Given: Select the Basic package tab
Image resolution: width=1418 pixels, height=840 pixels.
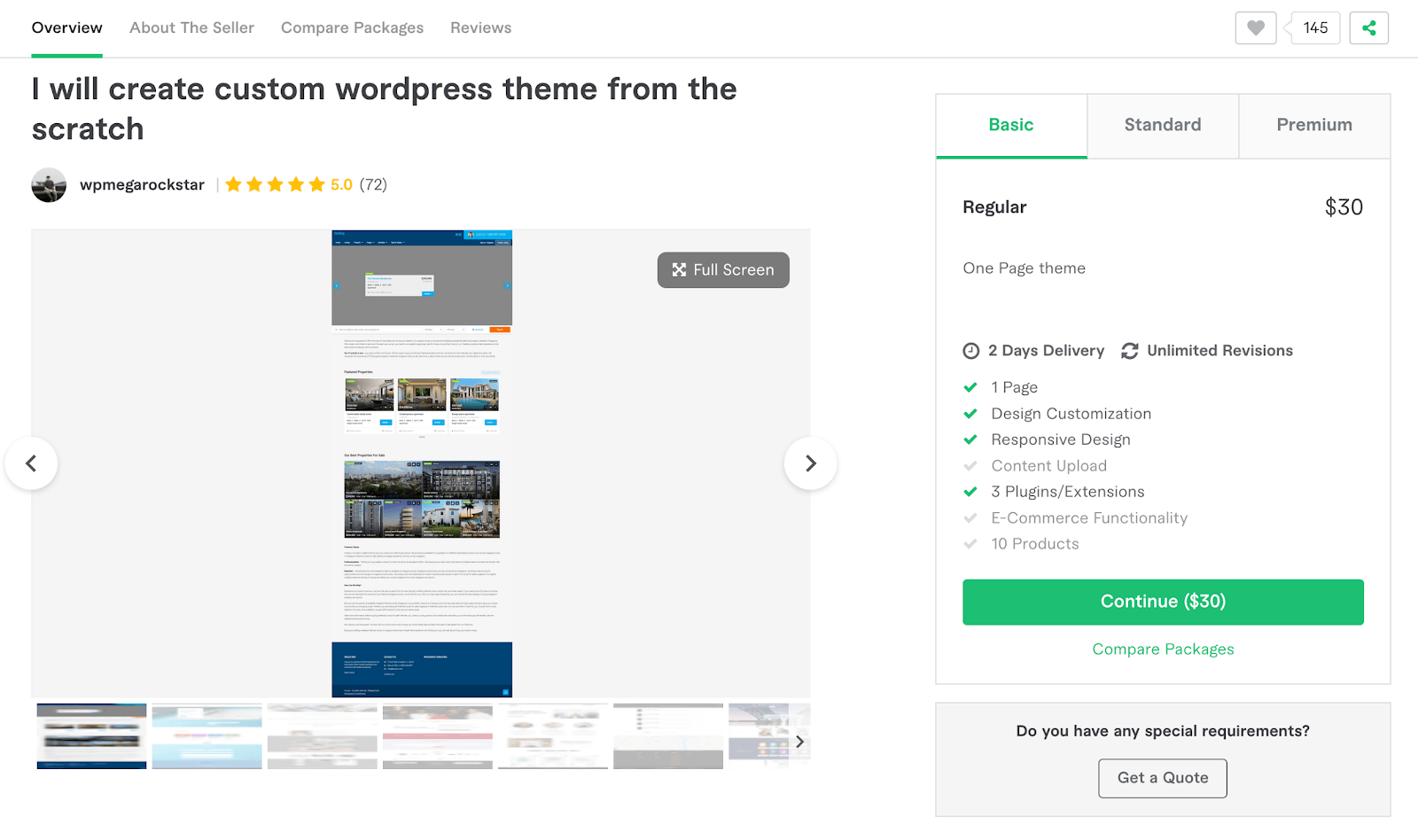Looking at the screenshot, I should [x=1011, y=126].
